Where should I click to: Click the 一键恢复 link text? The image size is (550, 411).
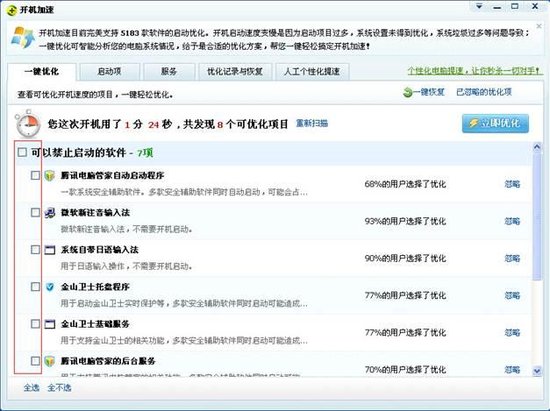(x=429, y=92)
